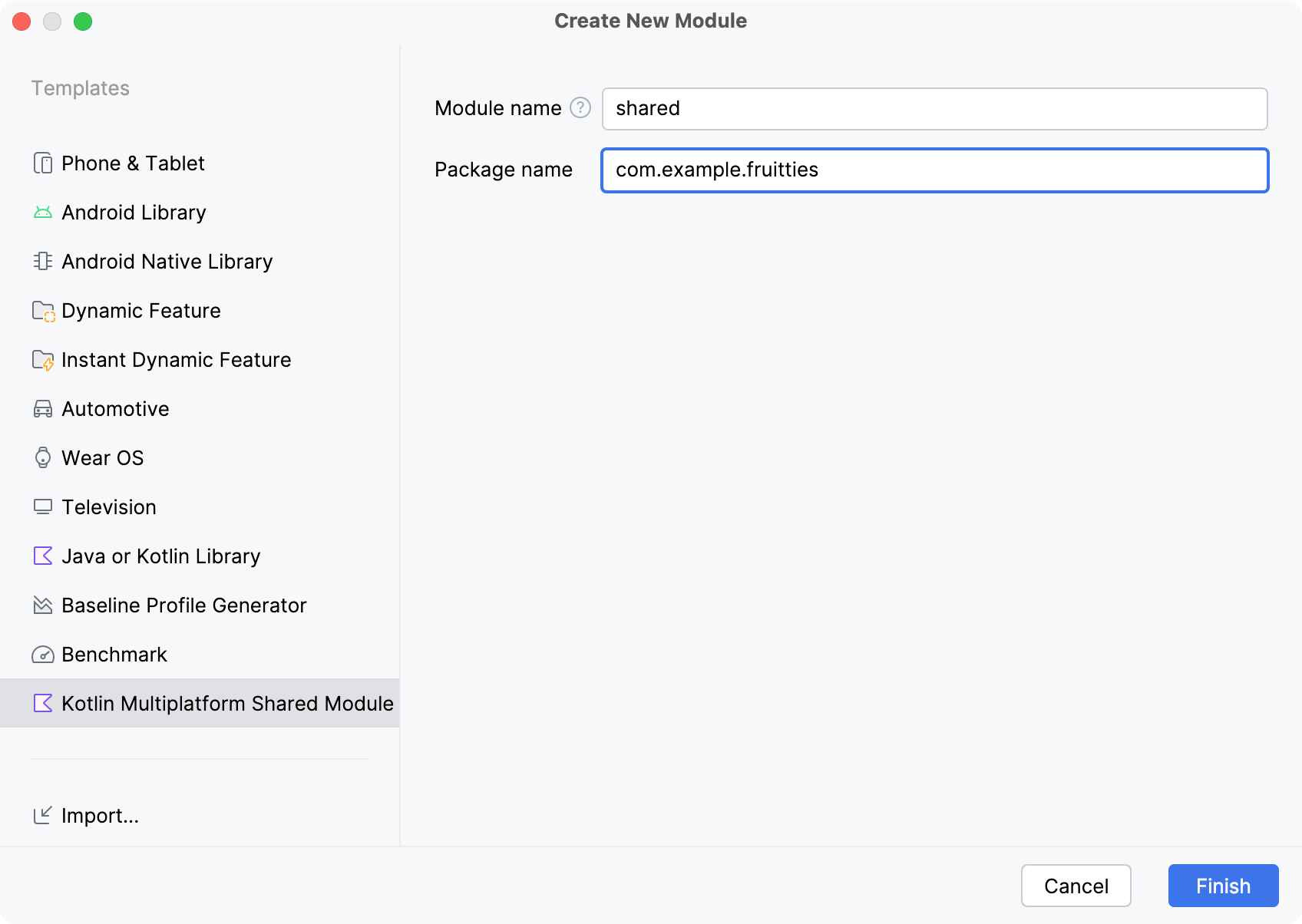Edit the Module name field
Viewport: 1302px width, 924px height.
pos(934,108)
